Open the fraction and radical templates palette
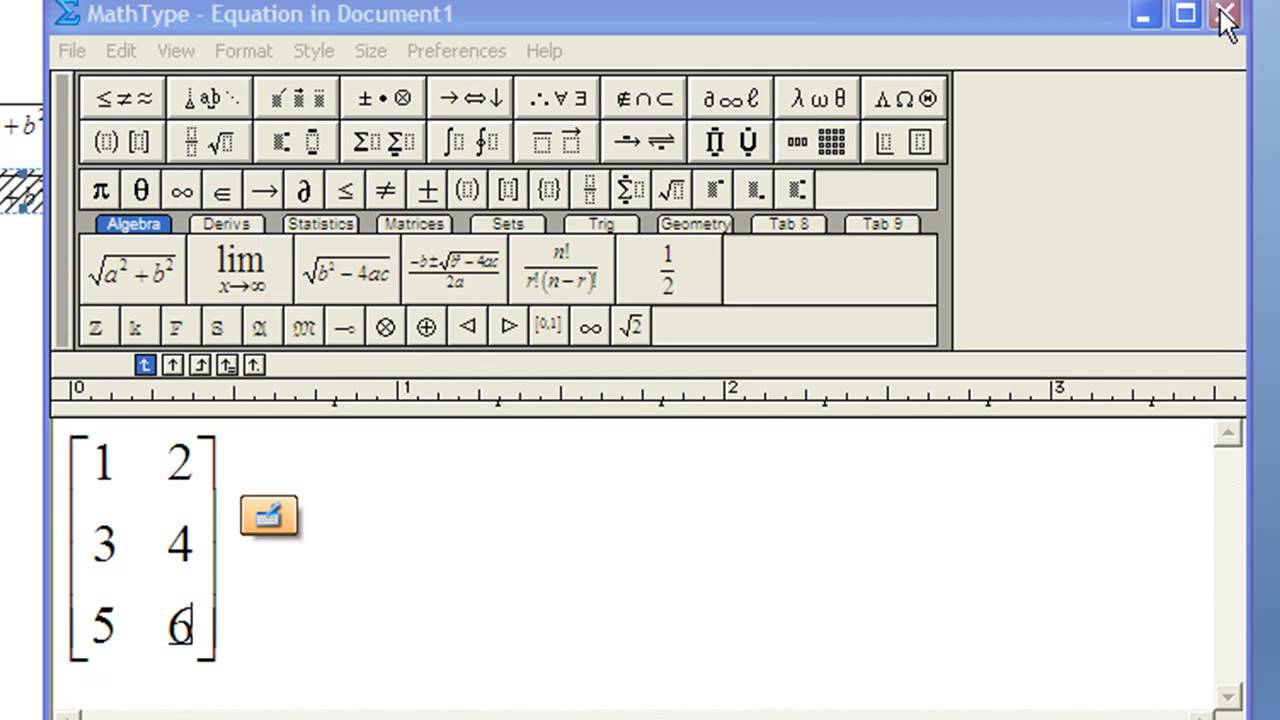 [x=210, y=142]
